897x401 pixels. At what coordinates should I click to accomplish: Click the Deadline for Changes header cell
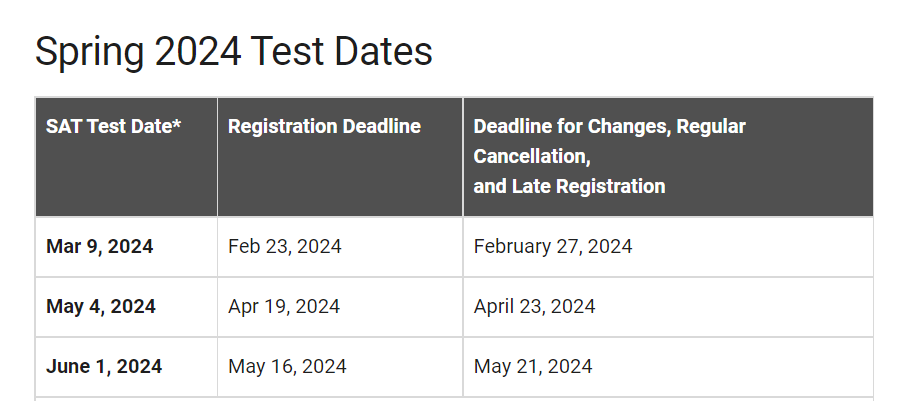609,127
